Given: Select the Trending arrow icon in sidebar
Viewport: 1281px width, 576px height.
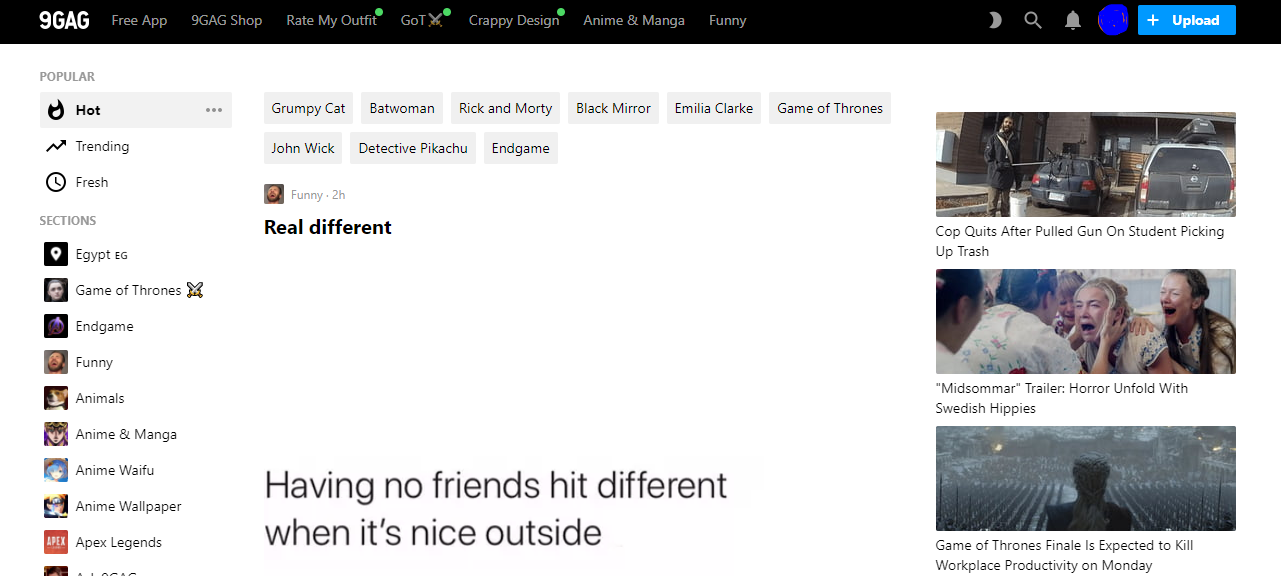Looking at the screenshot, I should pyautogui.click(x=56, y=146).
